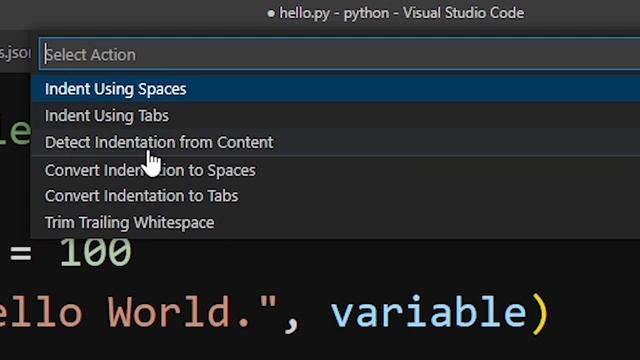Pick Convert Indentation to Spaces
Viewport: 640px width, 360px height.
pyautogui.click(x=336, y=170)
